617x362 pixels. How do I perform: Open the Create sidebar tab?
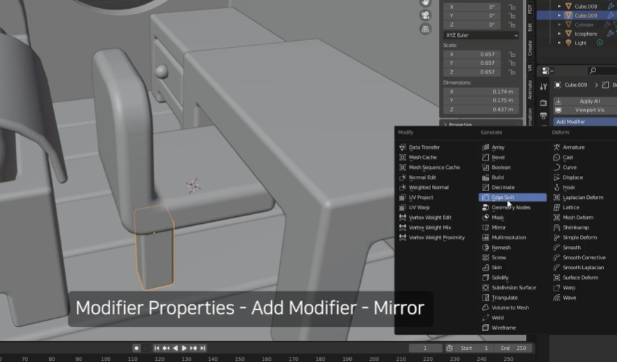coord(530,48)
